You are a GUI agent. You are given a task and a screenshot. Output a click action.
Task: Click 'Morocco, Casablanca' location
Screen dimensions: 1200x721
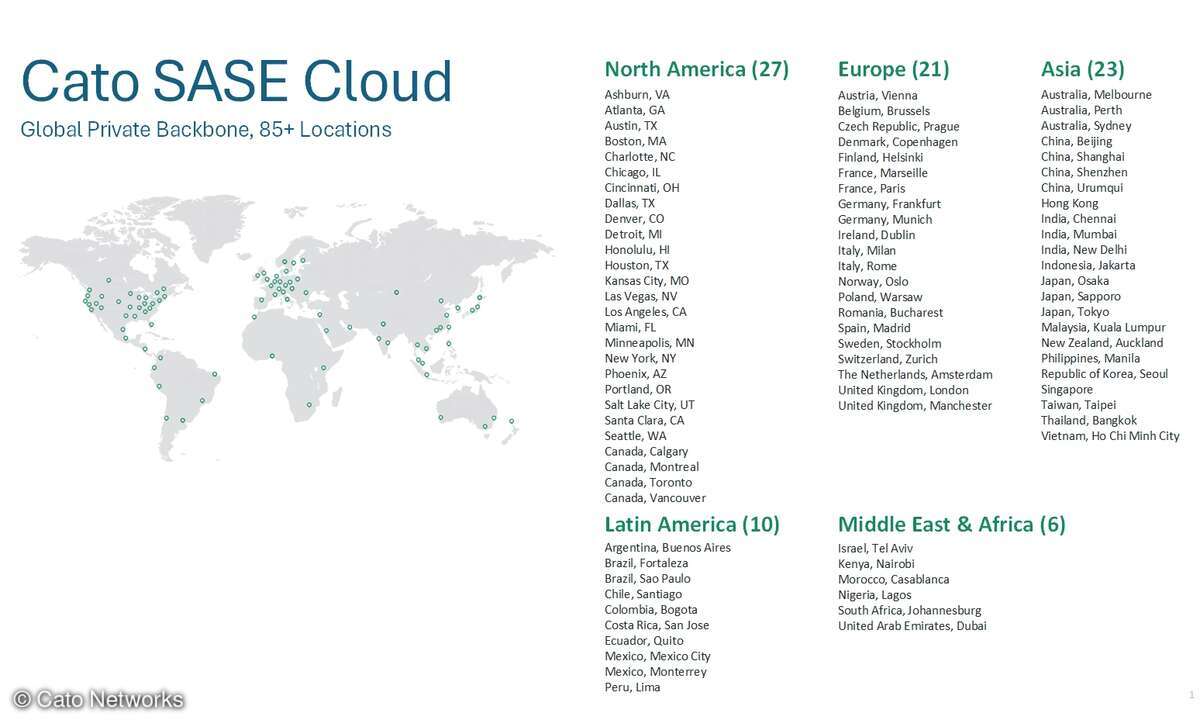(x=894, y=580)
